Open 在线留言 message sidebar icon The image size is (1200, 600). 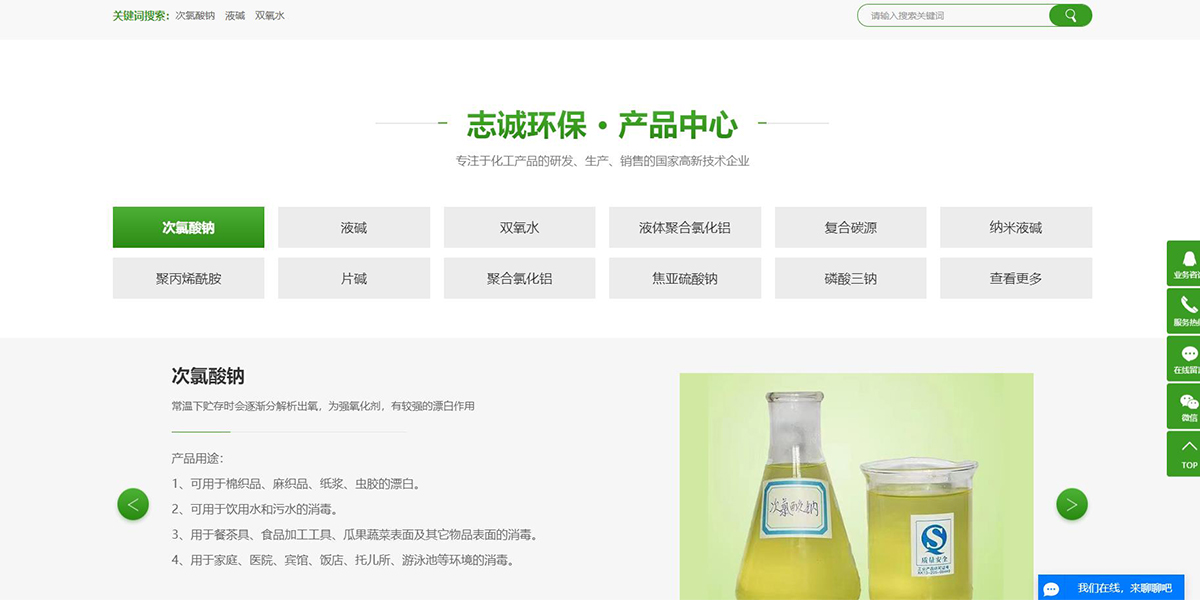[x=1188, y=358]
